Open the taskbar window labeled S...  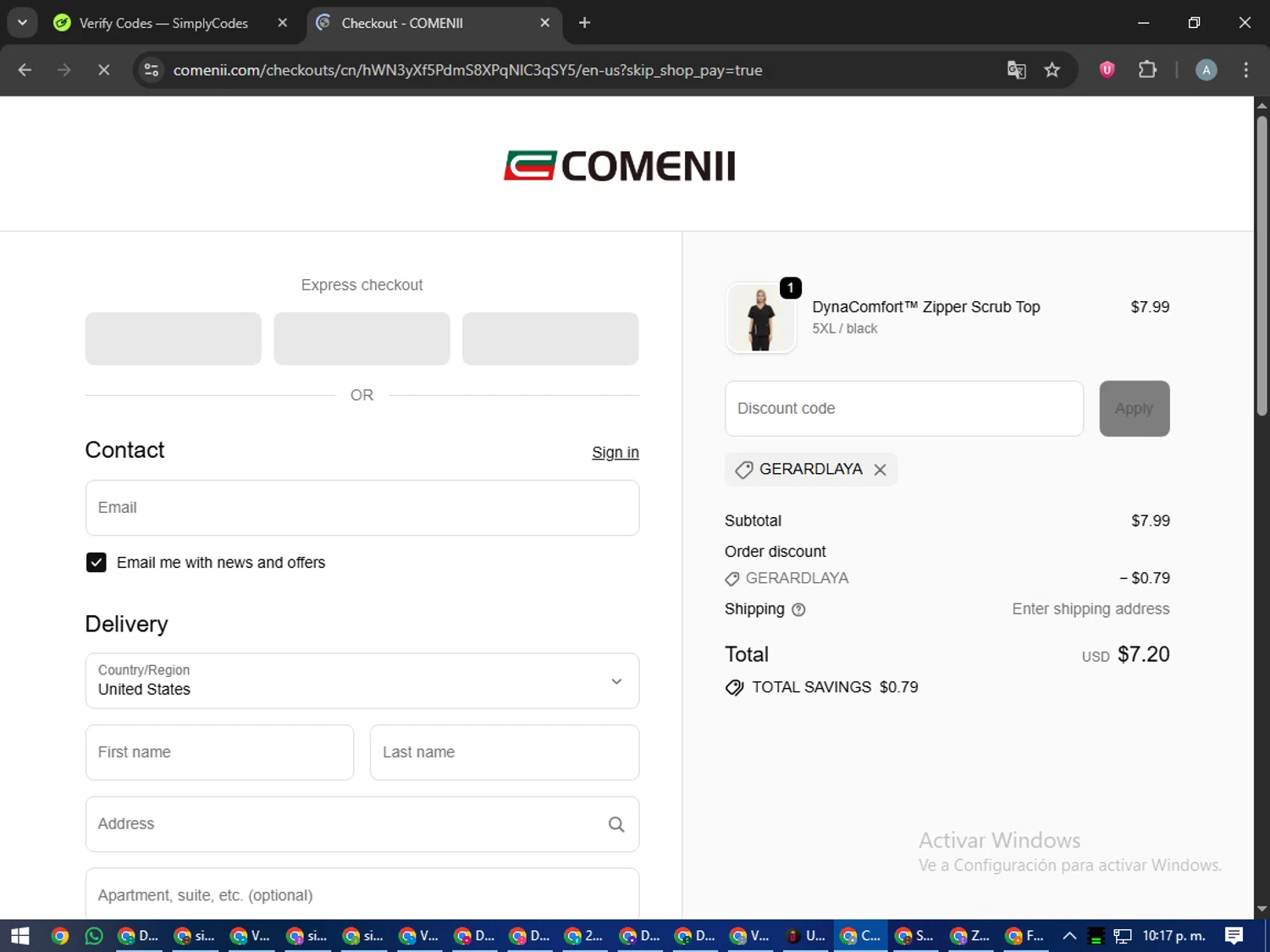[x=914, y=936]
